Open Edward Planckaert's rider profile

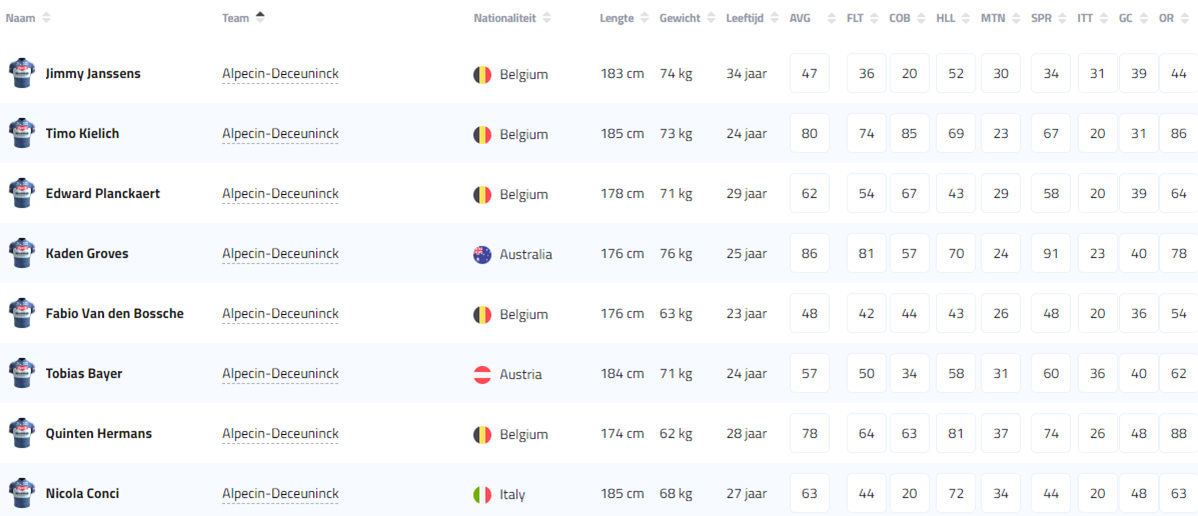[103, 194]
